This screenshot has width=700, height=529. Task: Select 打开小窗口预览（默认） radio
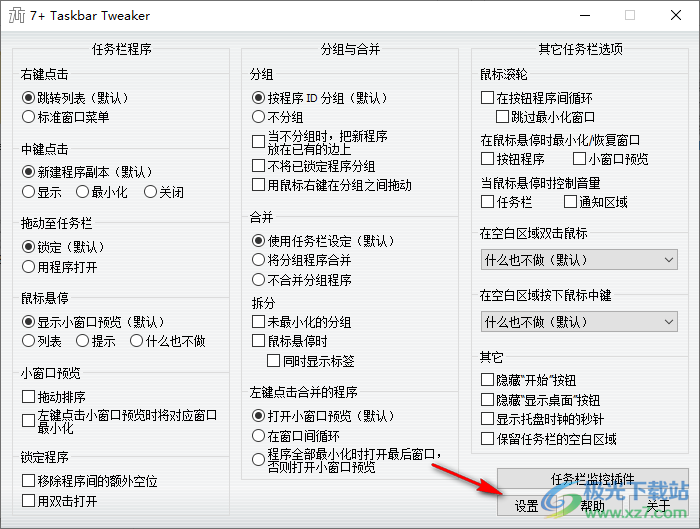pos(258,416)
